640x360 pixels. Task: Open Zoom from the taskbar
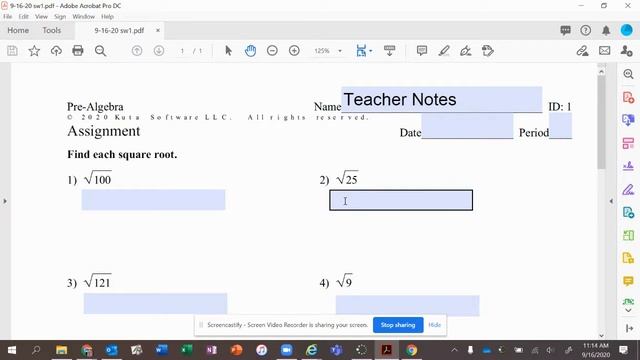(x=287, y=350)
